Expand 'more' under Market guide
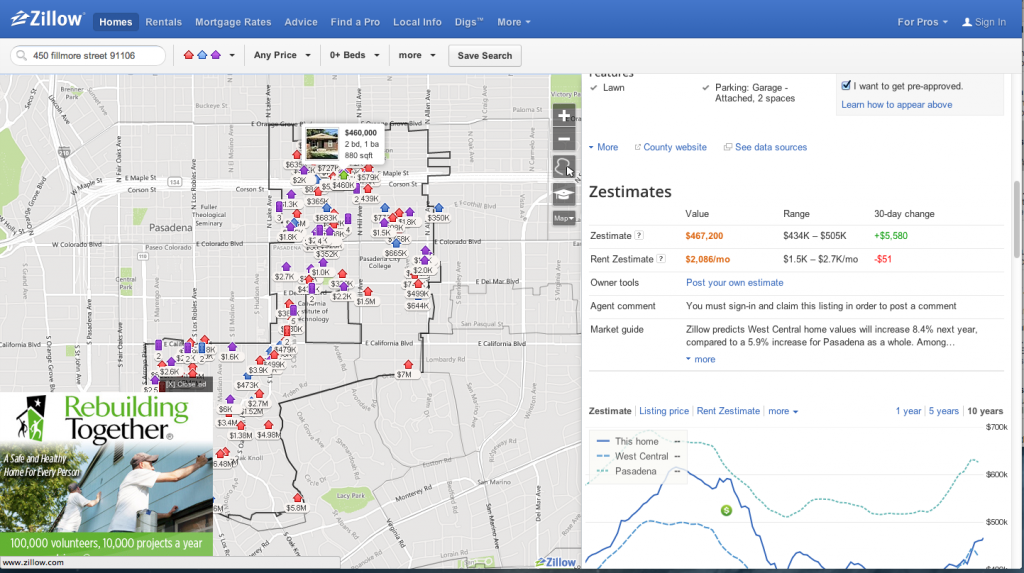1024x573 pixels. click(x=701, y=359)
